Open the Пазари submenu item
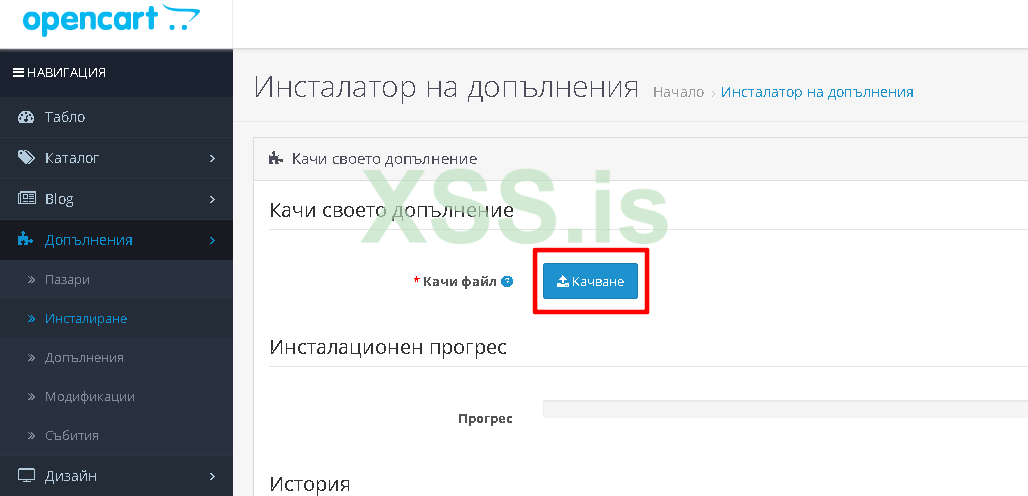1028x496 pixels. (116, 280)
